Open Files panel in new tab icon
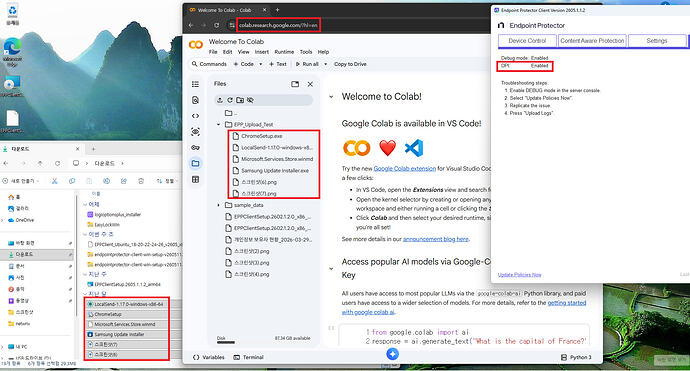This screenshot has height=371, width=690. click(295, 84)
